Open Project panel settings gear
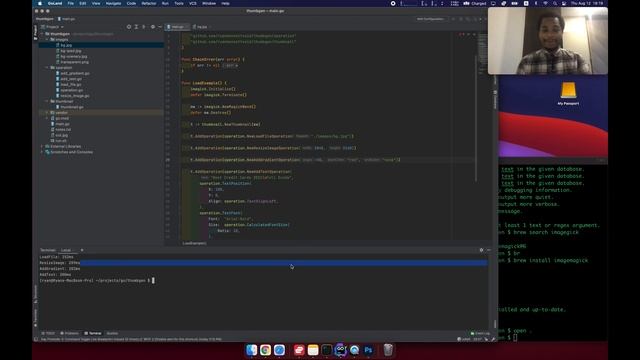Screen dimensions: 640x360 click(x=153, y=27)
